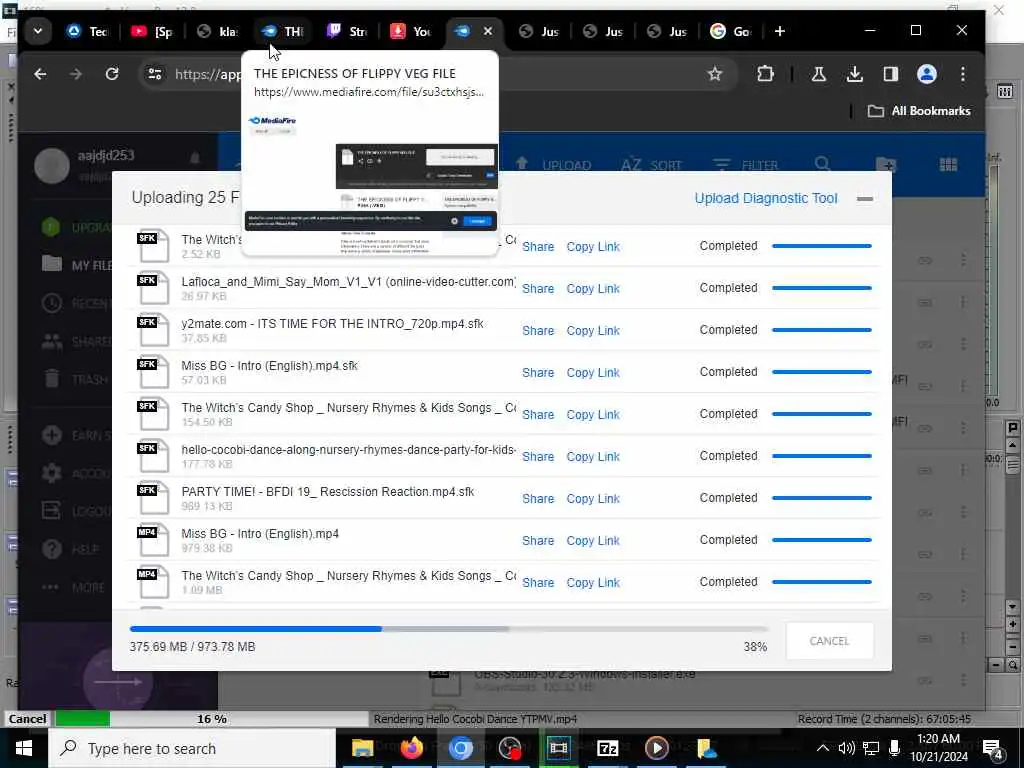Image resolution: width=1024 pixels, height=768 pixels.
Task: Copy link for y2mate ITS TIME FOR THE INTRO file
Action: [x=593, y=330]
